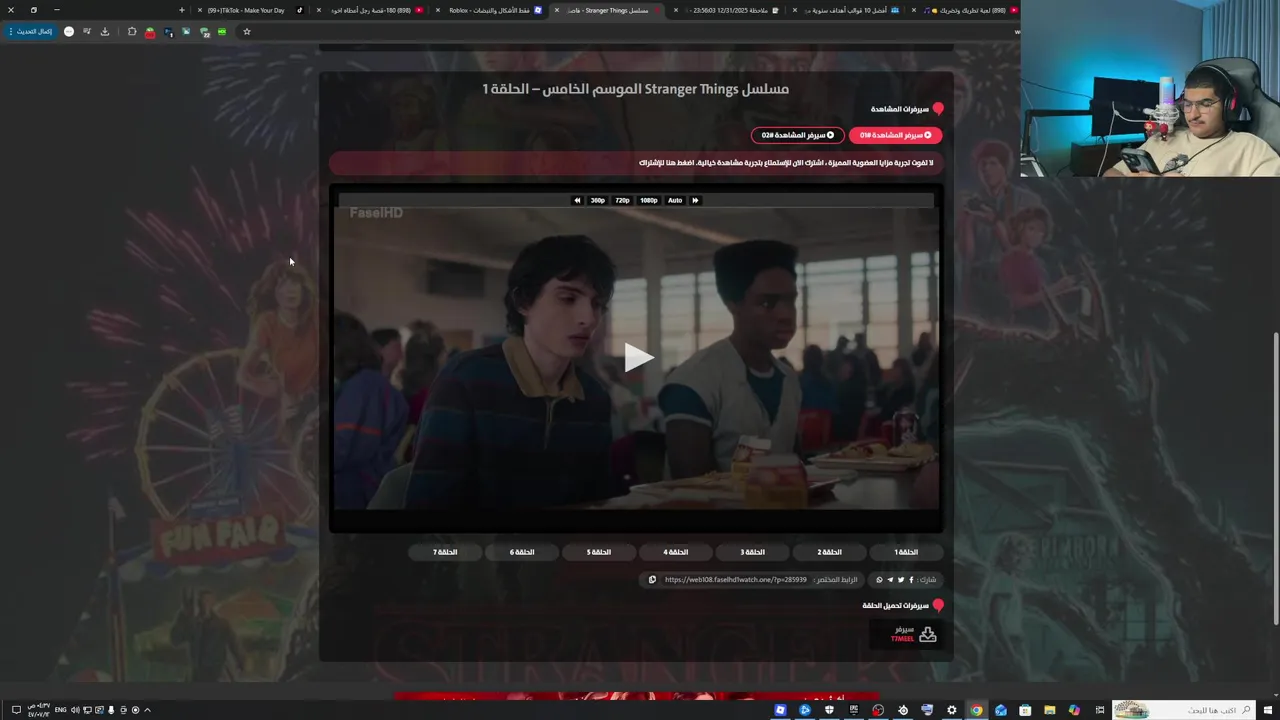1280x720 pixels.
Task: Click the rewind double-arrow icon in player
Action: (577, 200)
